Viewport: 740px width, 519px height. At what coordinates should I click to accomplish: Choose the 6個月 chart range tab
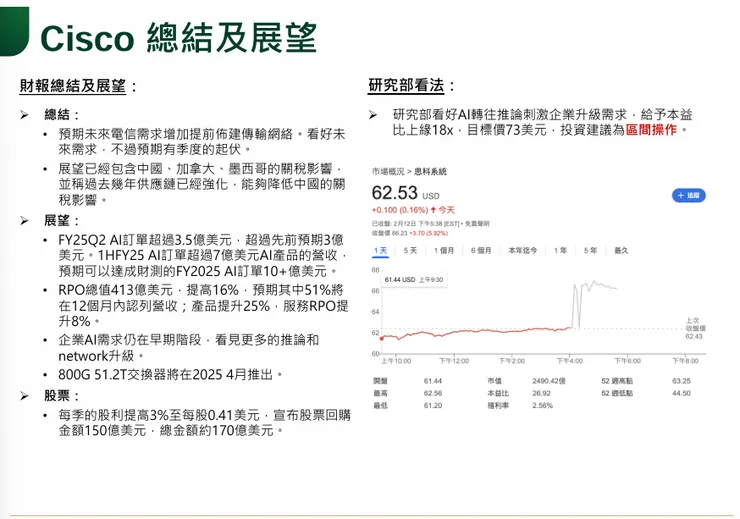click(481, 251)
